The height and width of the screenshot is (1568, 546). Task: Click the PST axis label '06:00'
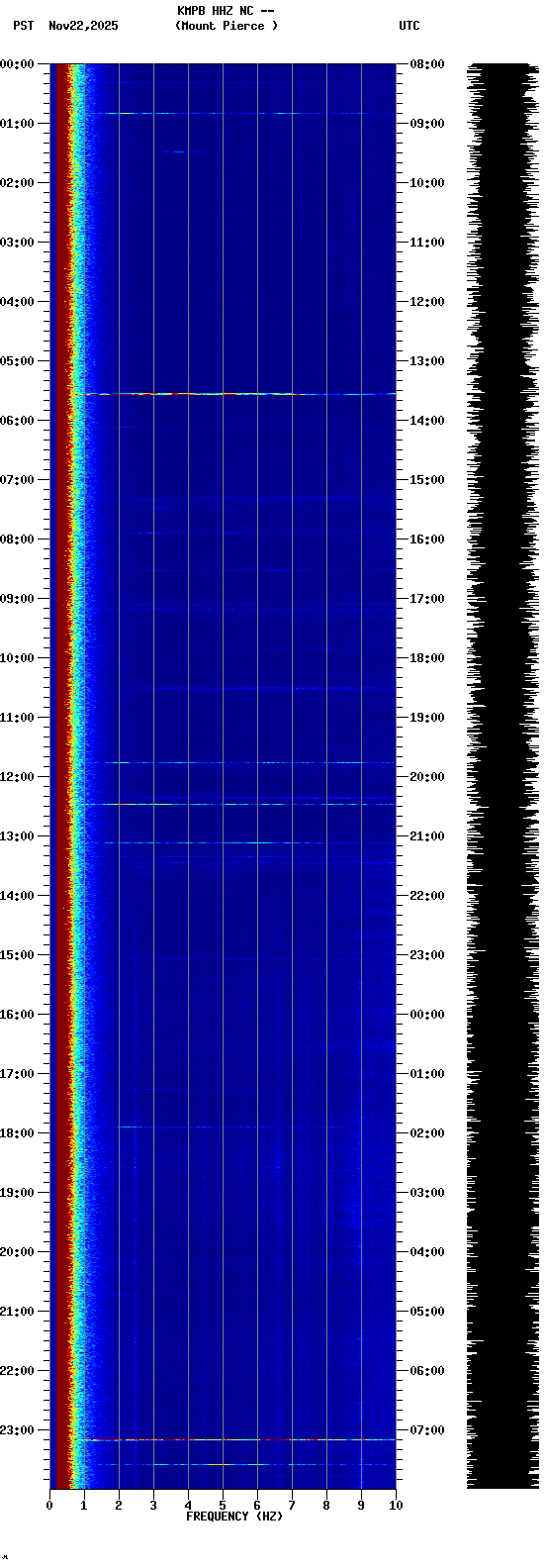[x=18, y=421]
